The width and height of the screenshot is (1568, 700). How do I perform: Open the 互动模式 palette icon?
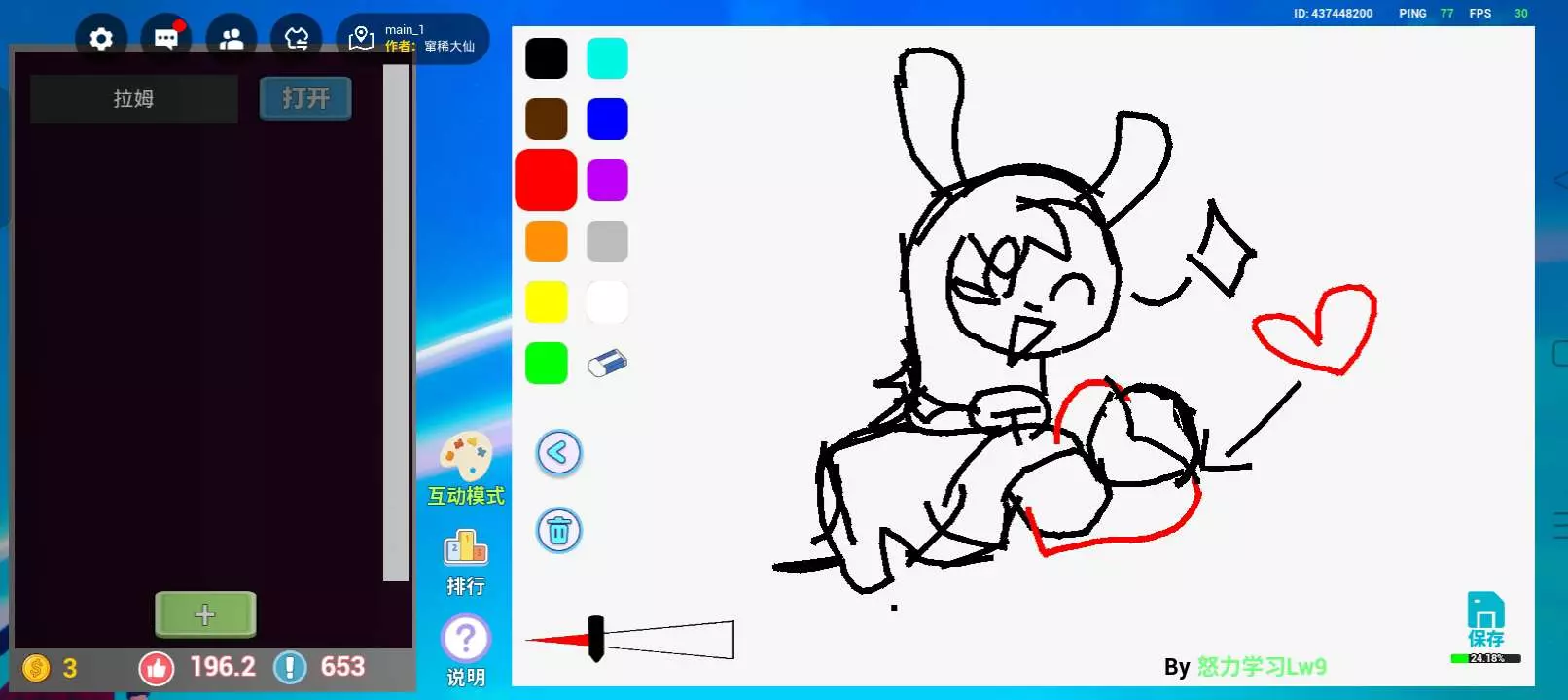[466, 457]
